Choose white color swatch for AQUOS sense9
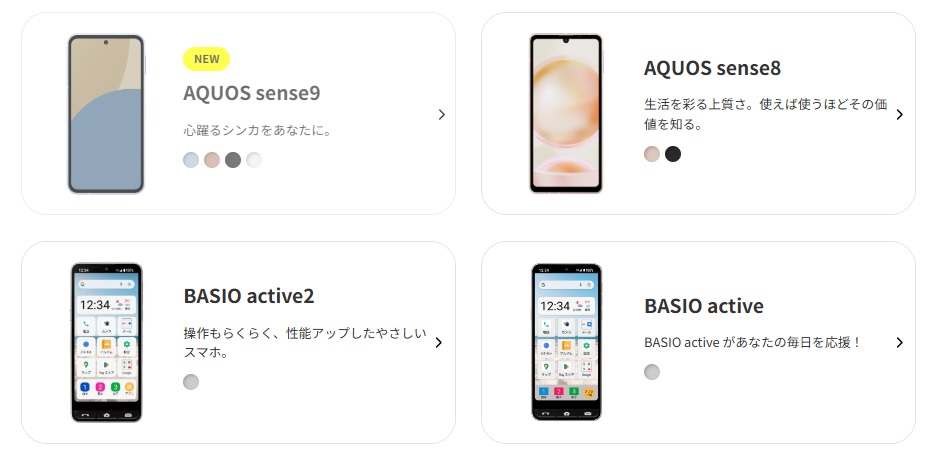947x475 pixels. [x=254, y=160]
